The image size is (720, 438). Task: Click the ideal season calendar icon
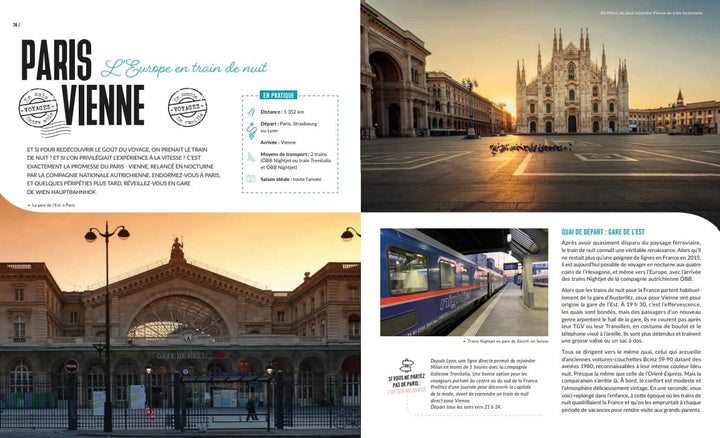pos(251,178)
